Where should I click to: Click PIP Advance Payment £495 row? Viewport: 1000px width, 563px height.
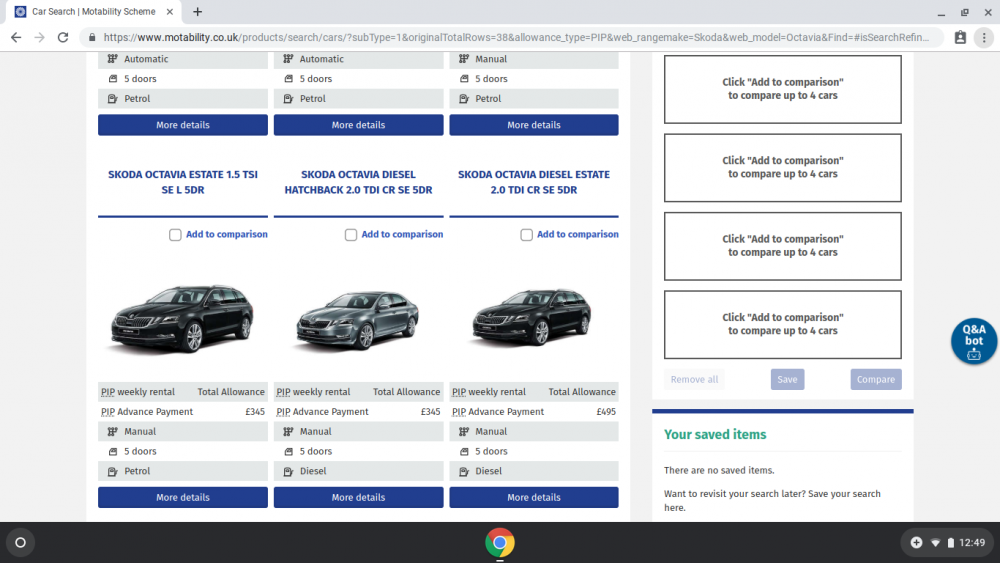pyautogui.click(x=534, y=412)
